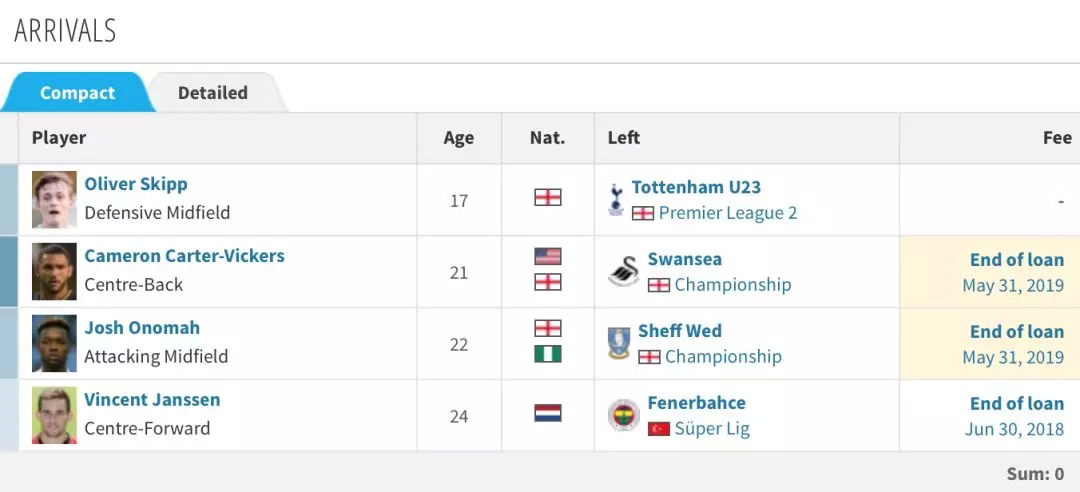Click the Nigeria flag for Josh Onomah
This screenshot has width=1080, height=492.
click(x=547, y=354)
